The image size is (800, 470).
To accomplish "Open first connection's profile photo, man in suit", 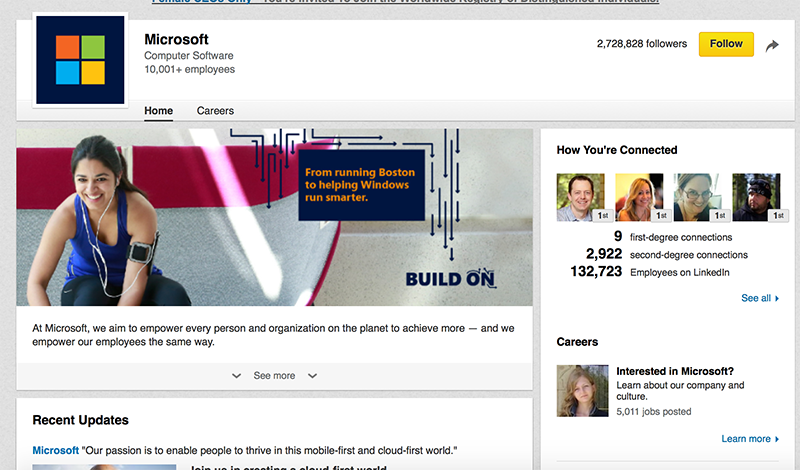I will [x=581, y=197].
